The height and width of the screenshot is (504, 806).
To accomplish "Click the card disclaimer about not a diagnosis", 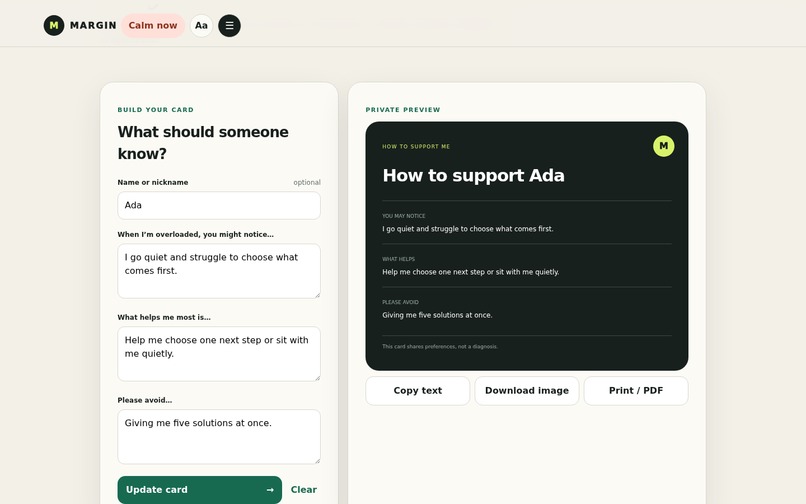I will (440, 347).
